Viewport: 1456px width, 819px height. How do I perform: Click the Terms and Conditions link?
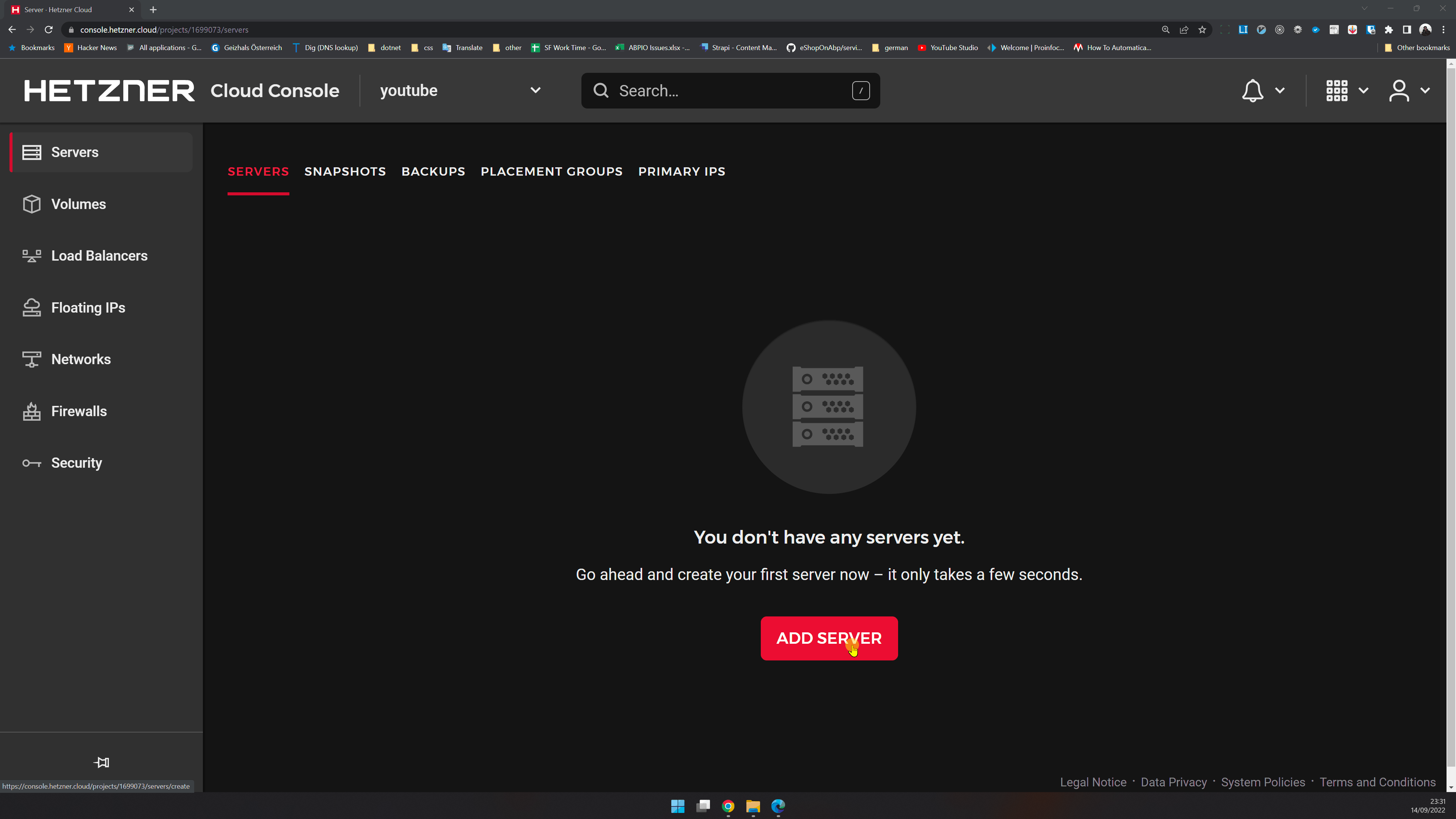(x=1377, y=782)
